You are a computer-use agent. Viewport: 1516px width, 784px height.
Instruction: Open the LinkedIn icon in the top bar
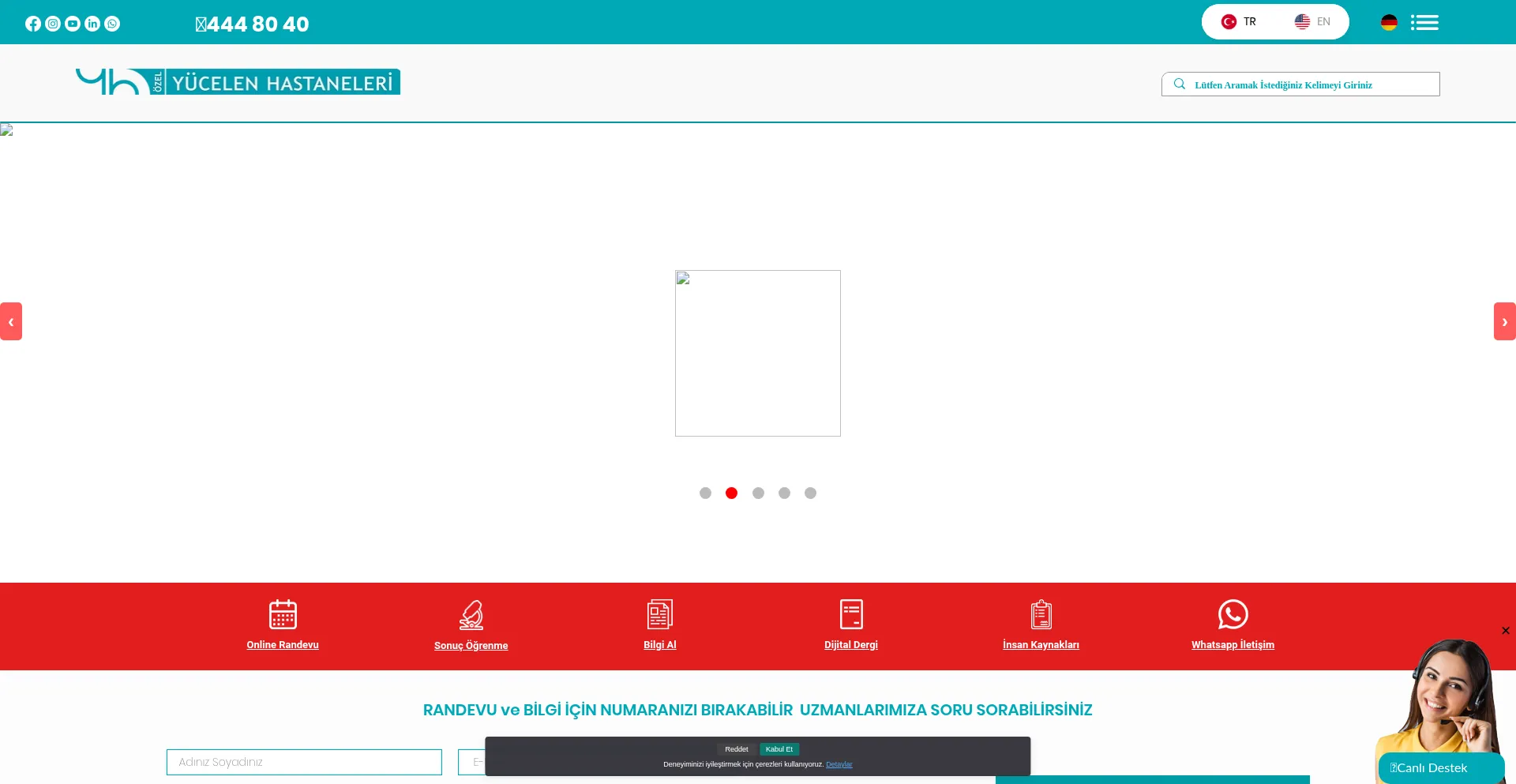click(92, 24)
